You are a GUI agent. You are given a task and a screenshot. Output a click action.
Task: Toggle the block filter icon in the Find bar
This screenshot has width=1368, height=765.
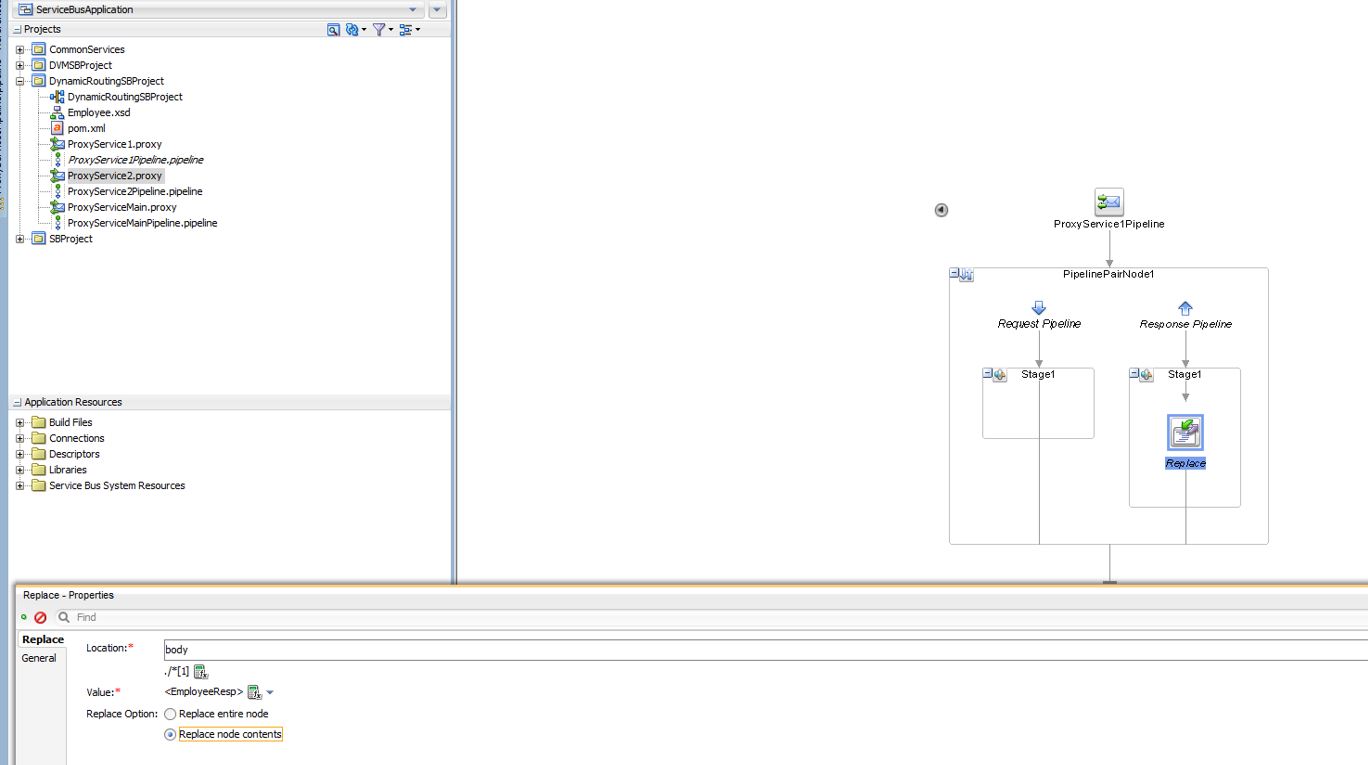point(38,617)
